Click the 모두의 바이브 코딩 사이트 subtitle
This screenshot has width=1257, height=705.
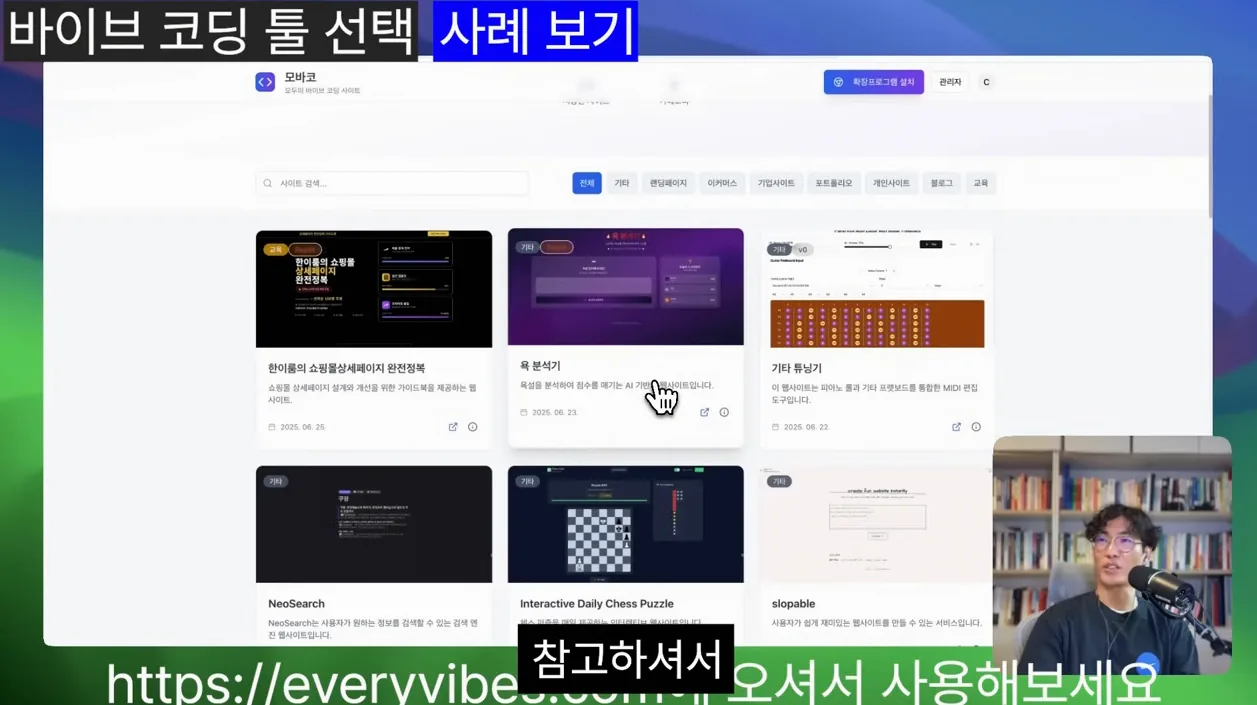pyautogui.click(x=322, y=91)
